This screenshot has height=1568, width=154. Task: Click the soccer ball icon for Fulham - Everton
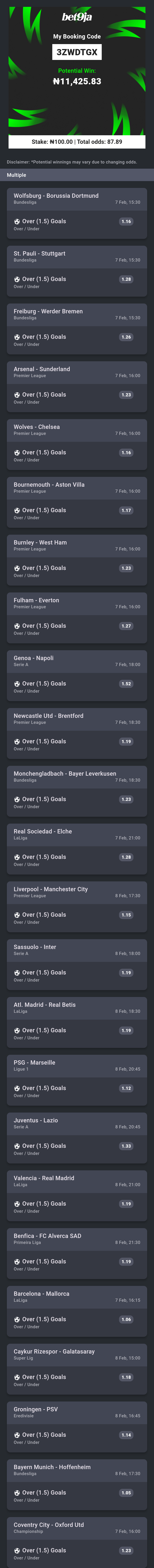(17, 626)
